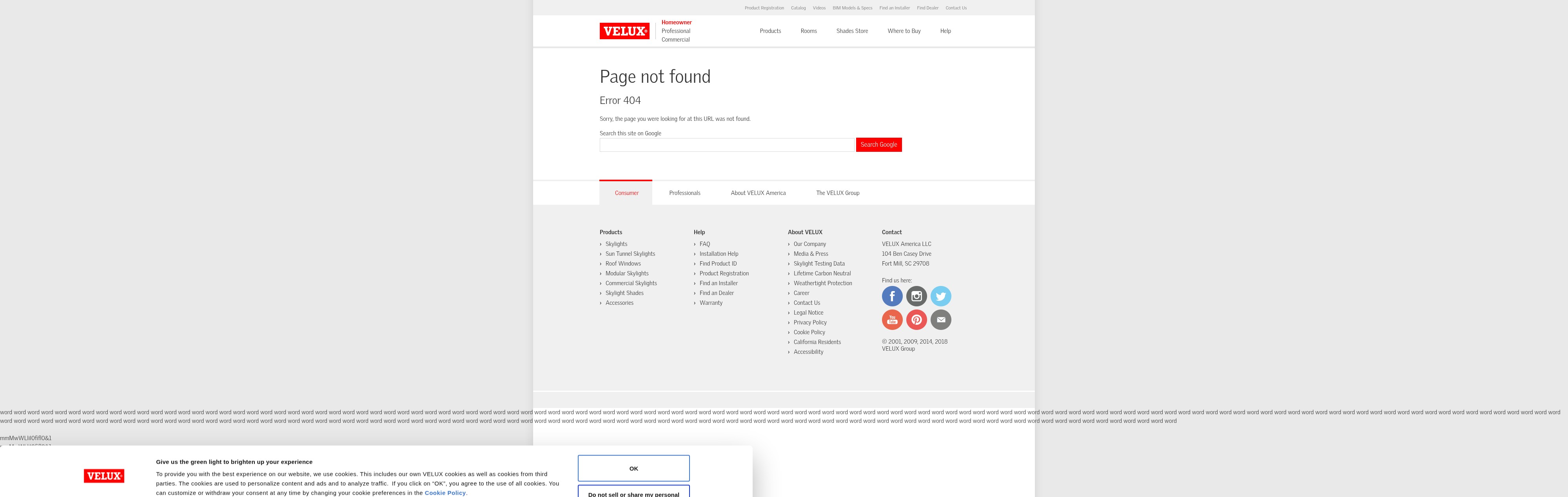Open the Shades Store menu
This screenshot has width=1568, height=497.
[851, 31]
